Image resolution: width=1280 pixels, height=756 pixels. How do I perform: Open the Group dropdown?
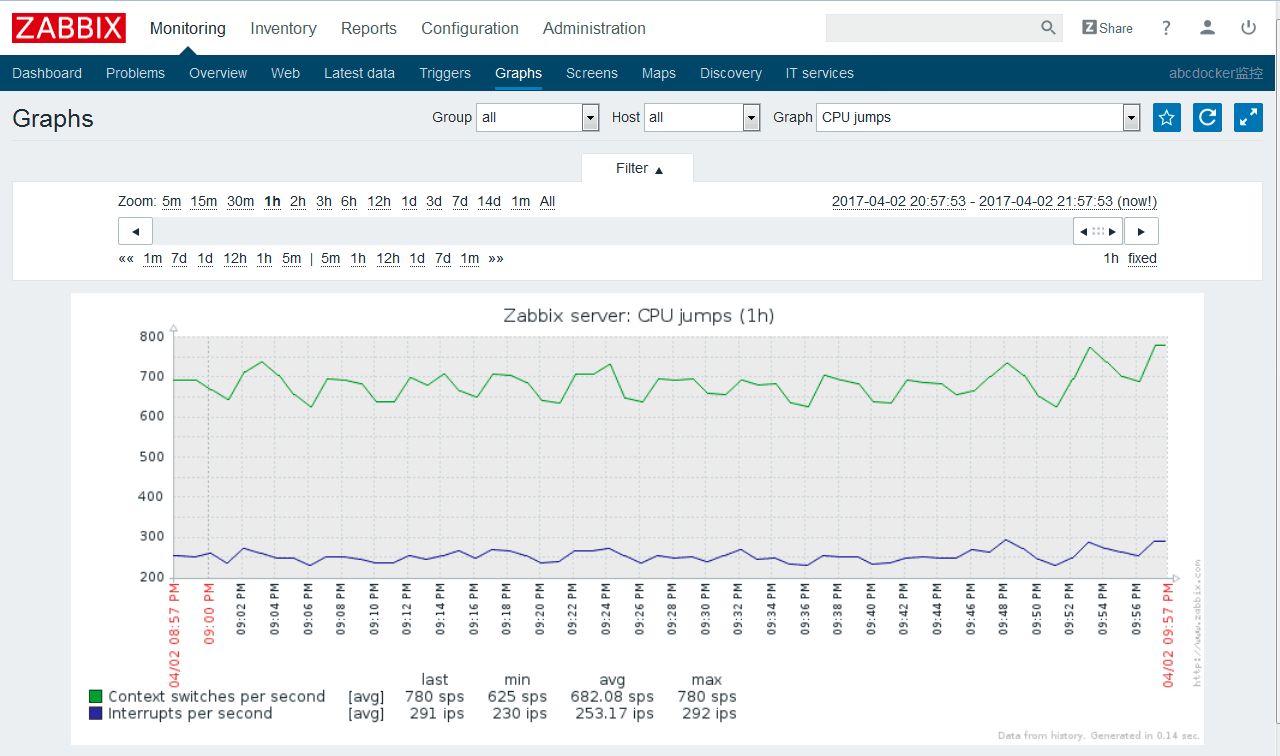pyautogui.click(x=537, y=118)
